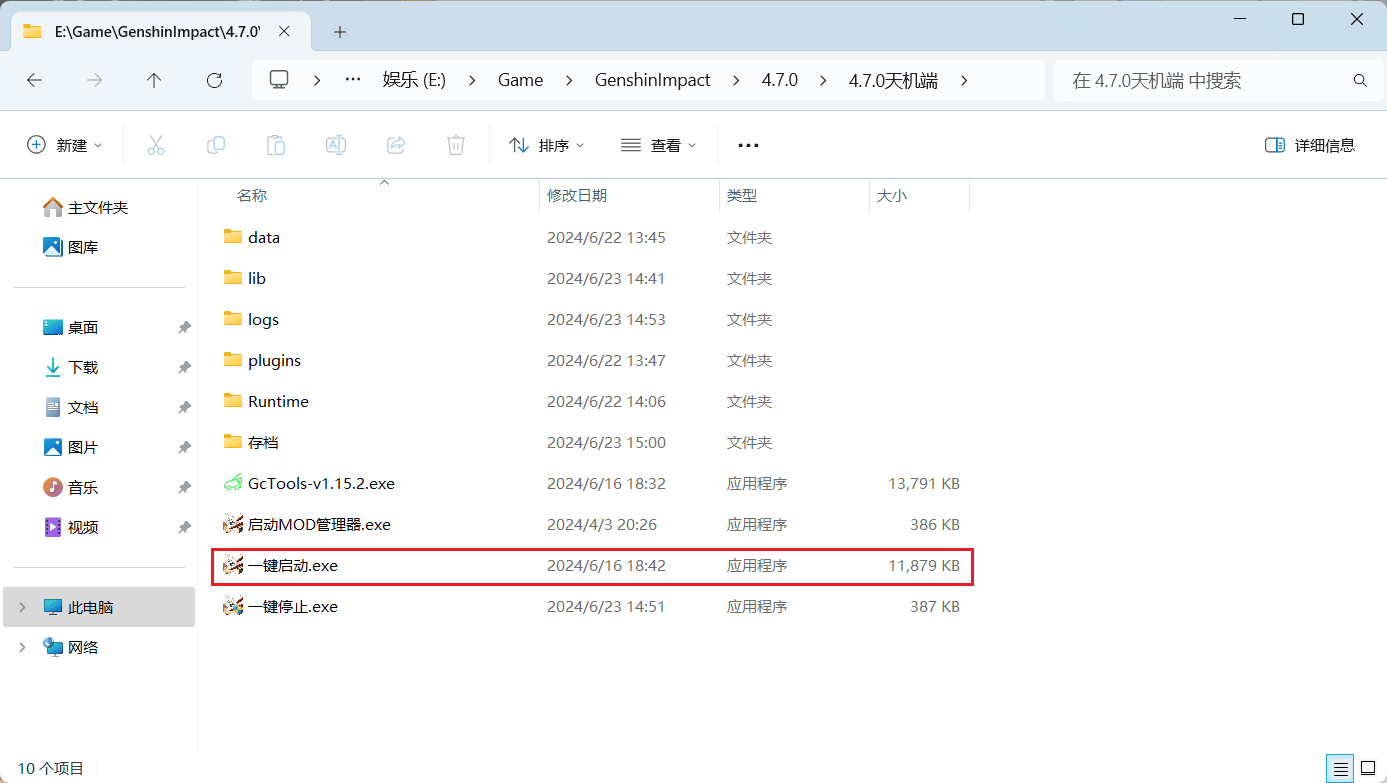Open the See more ellipsis menu

(748, 145)
